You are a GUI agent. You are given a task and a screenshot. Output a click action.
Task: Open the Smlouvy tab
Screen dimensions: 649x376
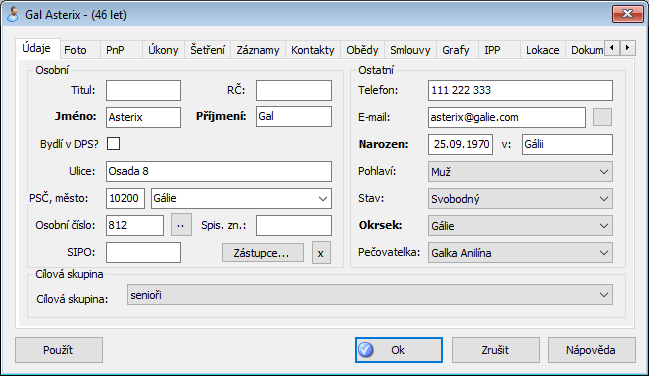coord(410,50)
